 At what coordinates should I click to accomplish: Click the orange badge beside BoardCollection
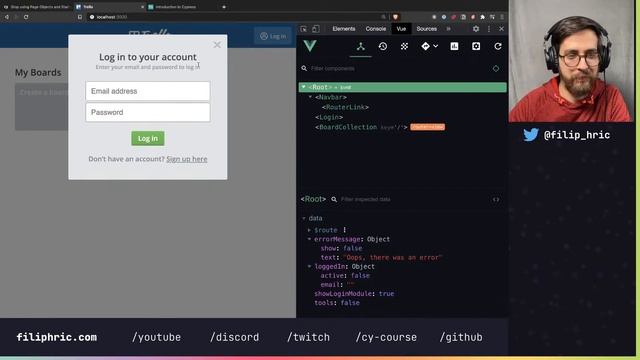(427, 127)
